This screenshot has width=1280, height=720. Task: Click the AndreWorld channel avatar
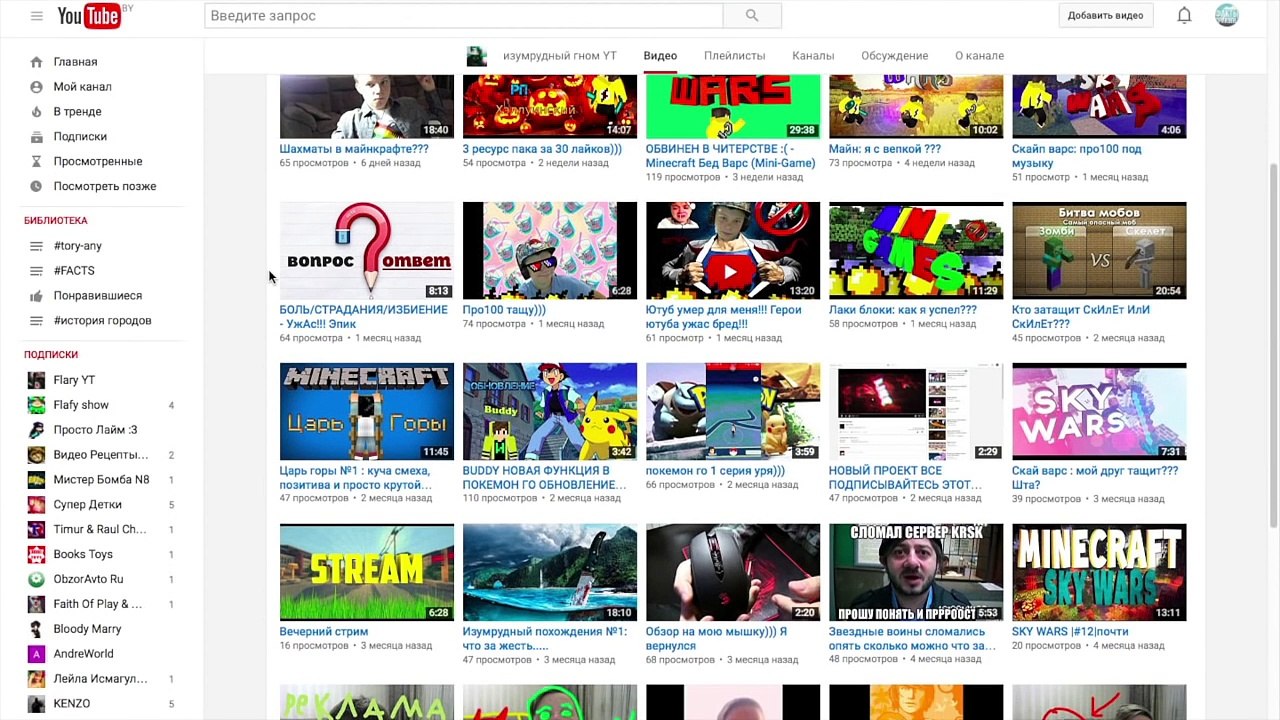[36, 654]
